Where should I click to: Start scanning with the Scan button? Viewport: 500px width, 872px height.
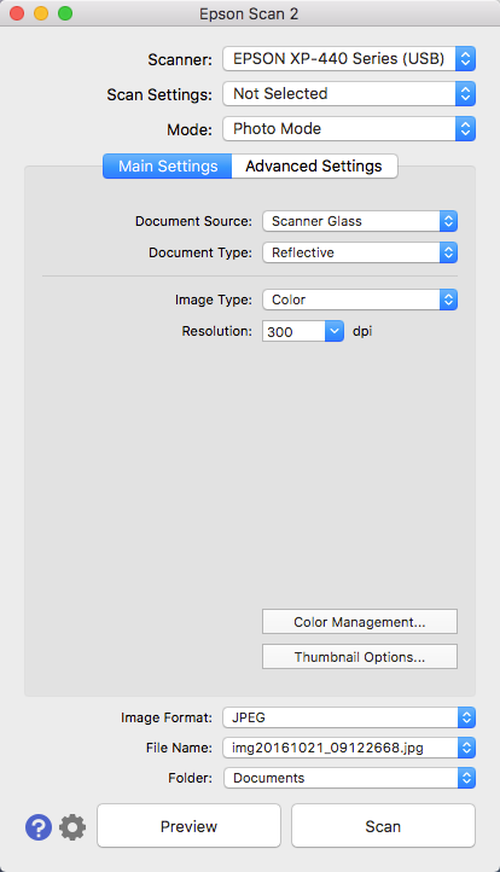click(383, 826)
